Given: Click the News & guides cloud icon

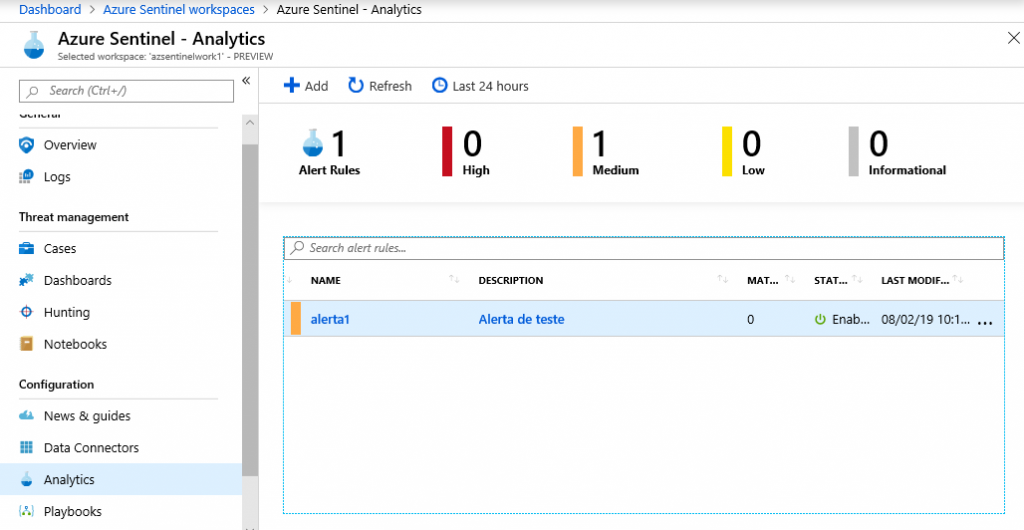Looking at the screenshot, I should [27, 416].
